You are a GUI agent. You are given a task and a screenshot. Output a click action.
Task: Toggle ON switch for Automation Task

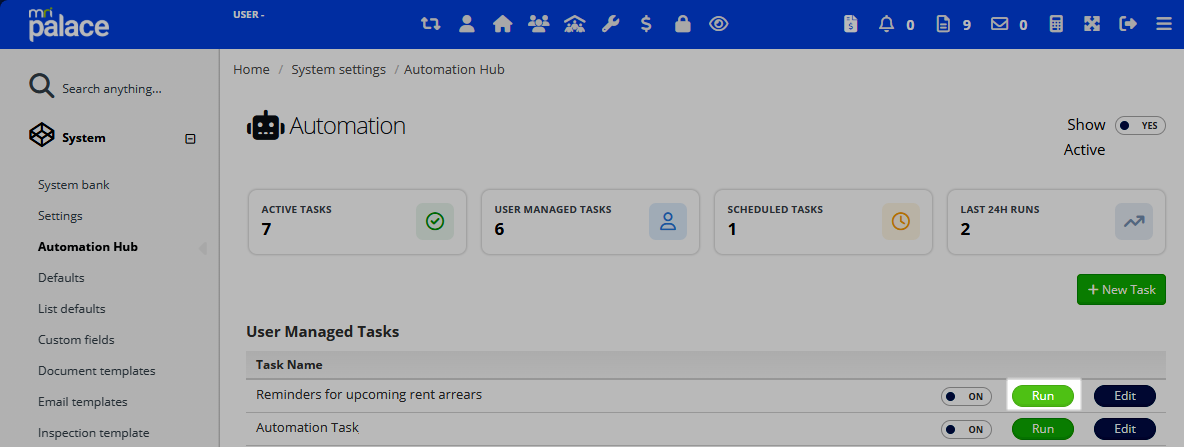pos(967,430)
